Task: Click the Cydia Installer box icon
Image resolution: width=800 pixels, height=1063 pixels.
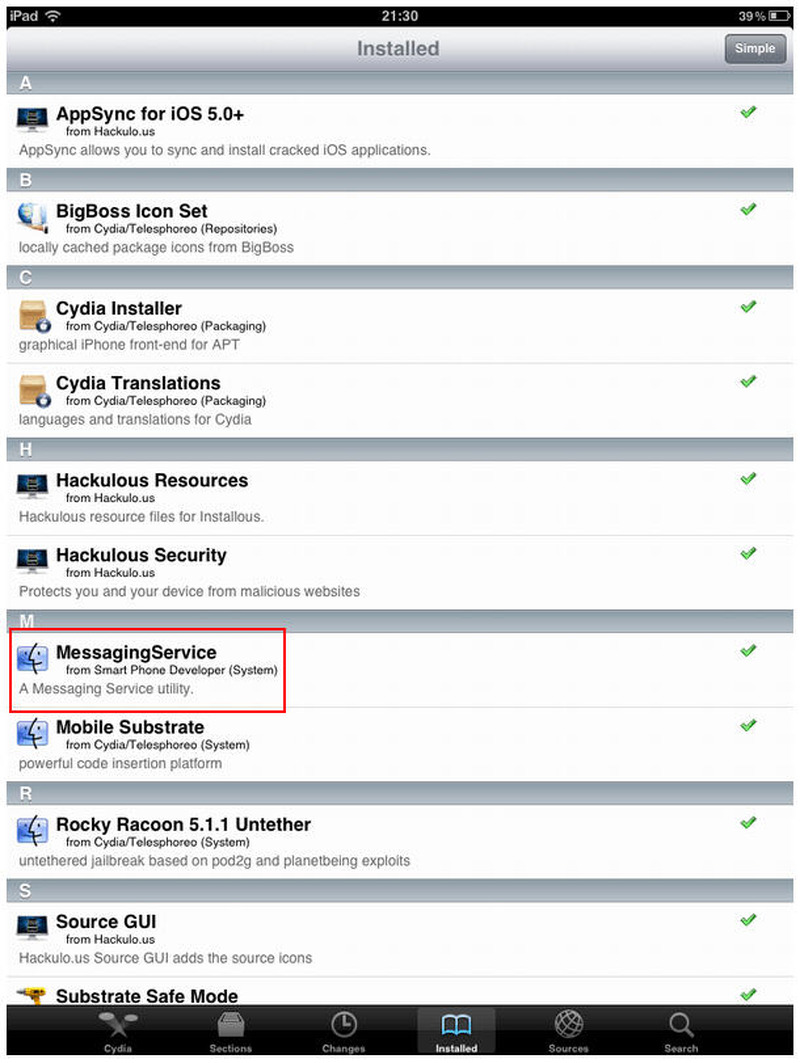Action: [x=34, y=316]
